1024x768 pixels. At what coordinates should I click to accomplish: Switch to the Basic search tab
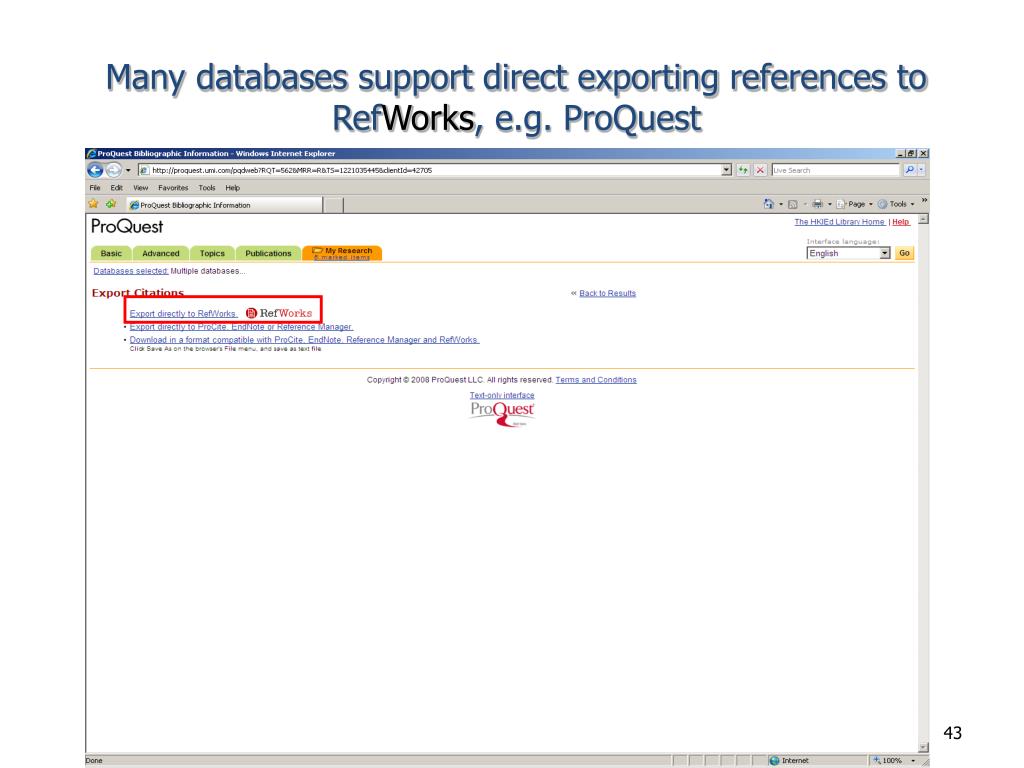pos(111,253)
